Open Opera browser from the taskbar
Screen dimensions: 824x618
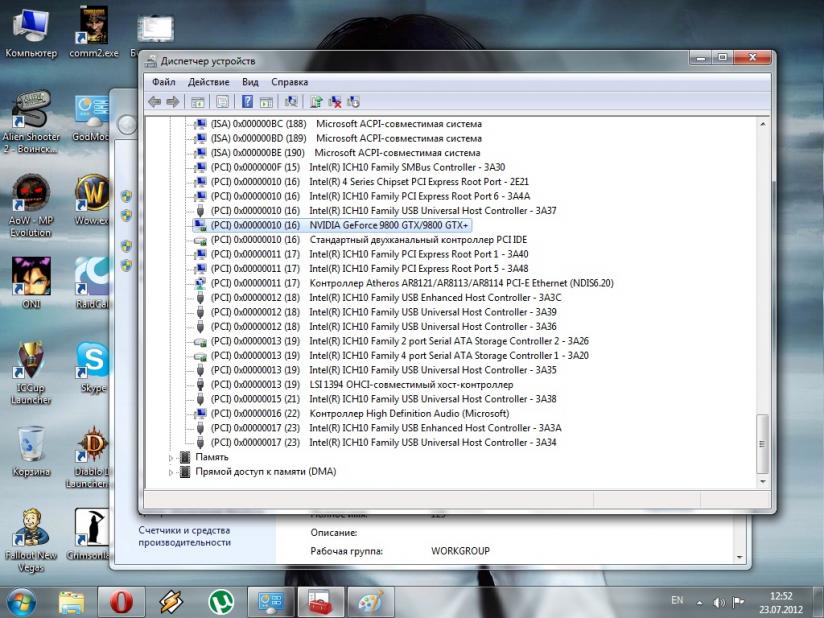click(x=121, y=601)
